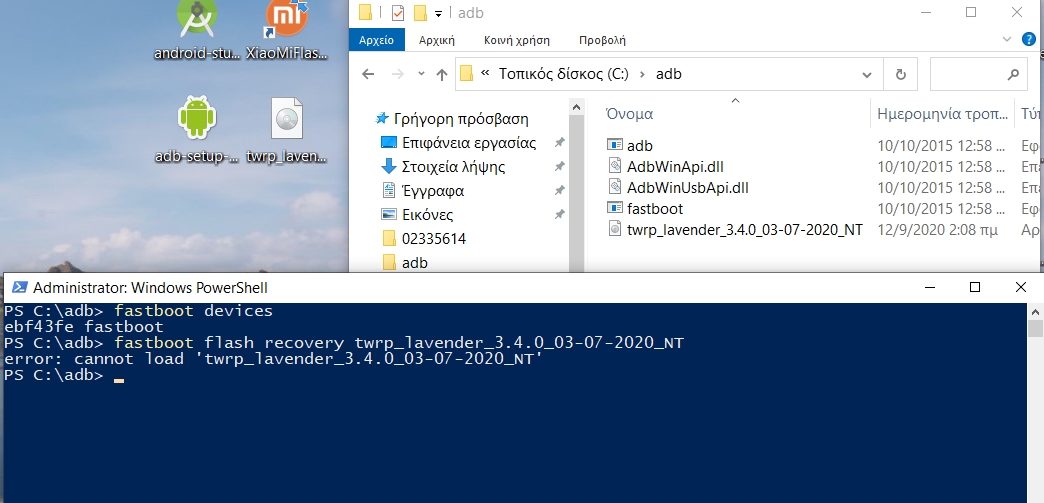Expand the ribbon using the chevron
1044x503 pixels.
(1004, 41)
